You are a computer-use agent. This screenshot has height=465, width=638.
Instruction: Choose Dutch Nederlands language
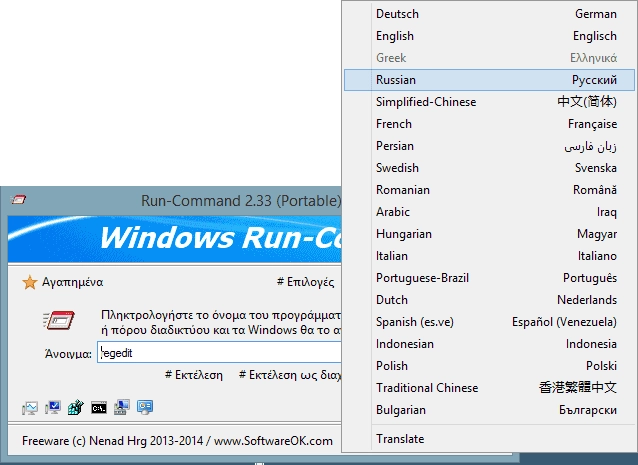coord(489,300)
